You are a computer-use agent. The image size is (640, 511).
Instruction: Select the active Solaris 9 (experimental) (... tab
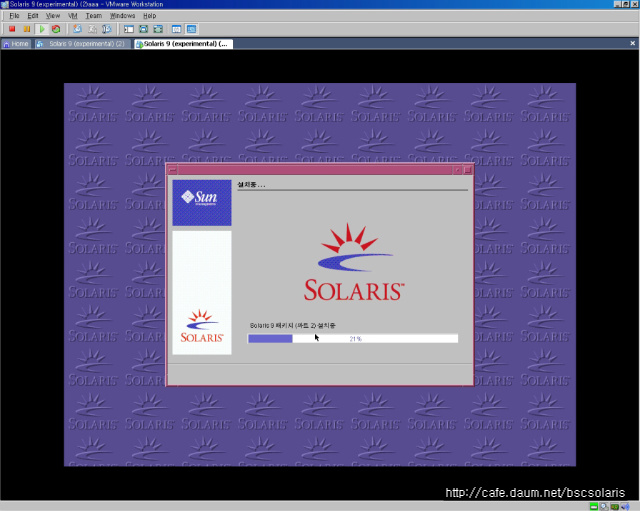click(184, 44)
